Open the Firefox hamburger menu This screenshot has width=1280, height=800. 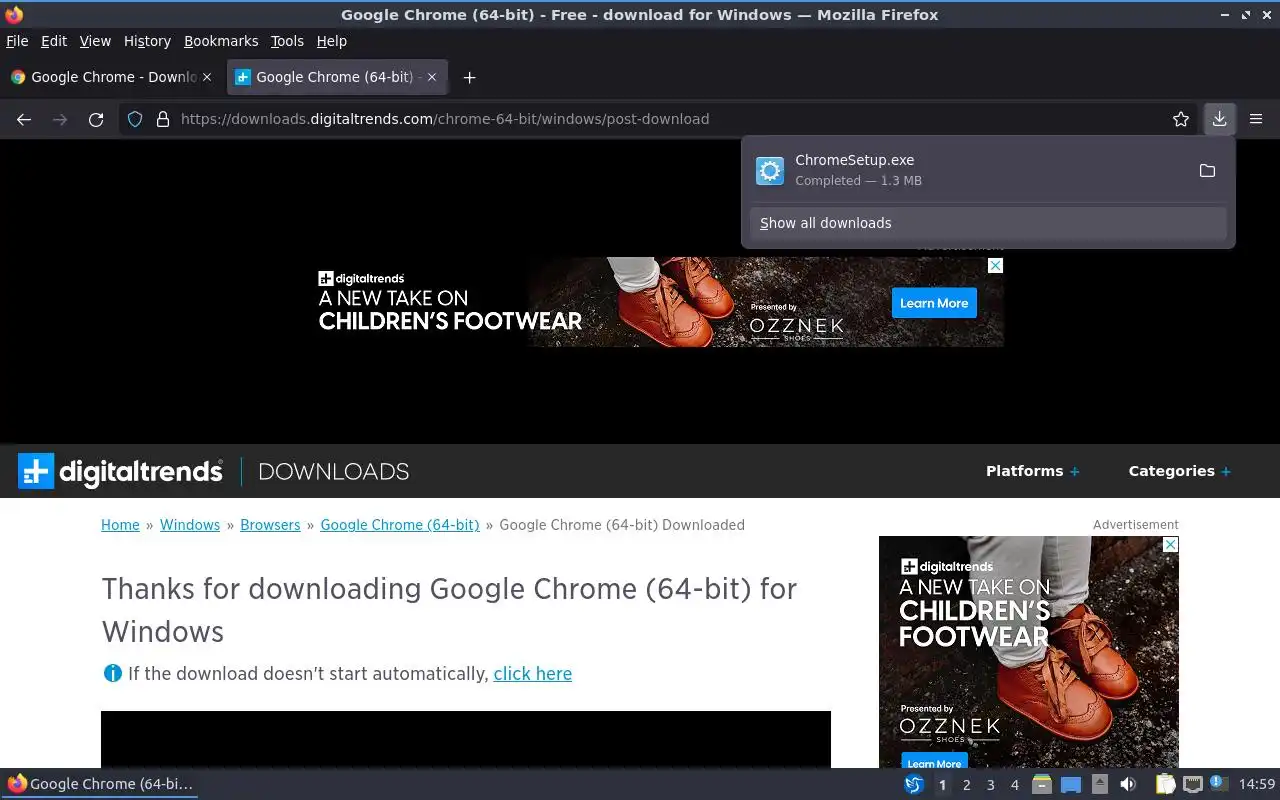[1256, 119]
